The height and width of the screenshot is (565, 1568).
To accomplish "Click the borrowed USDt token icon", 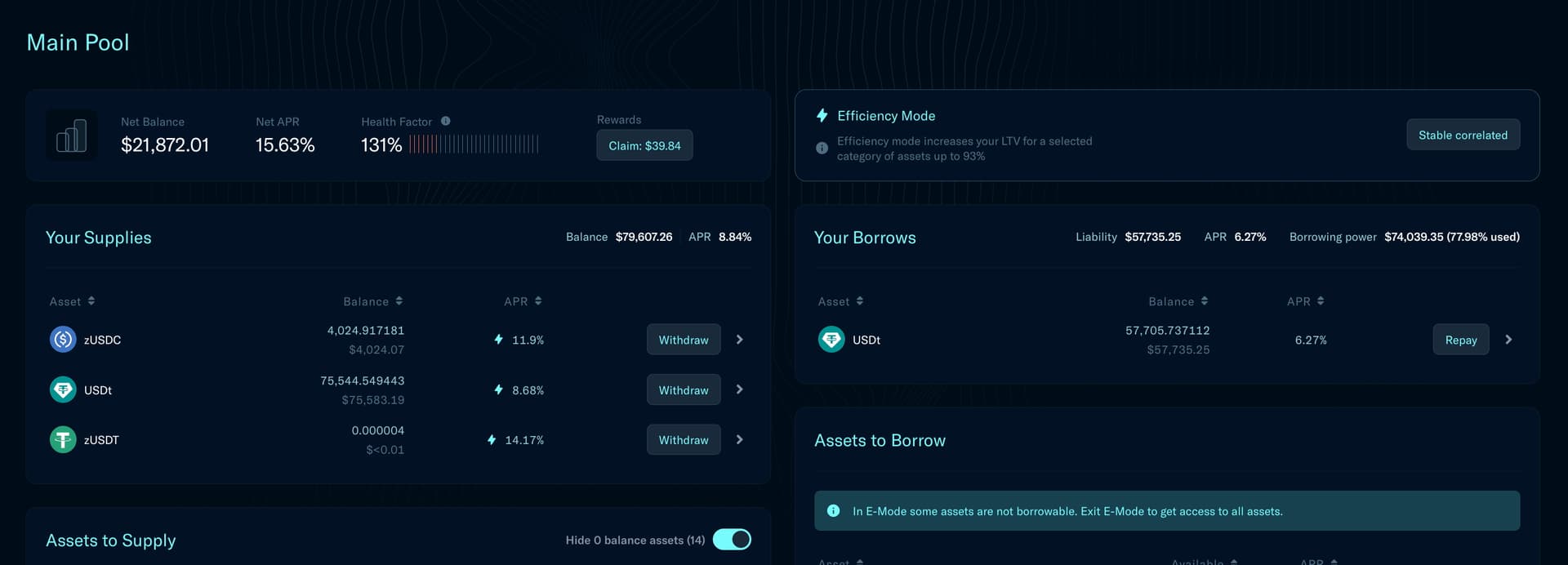I will point(831,340).
